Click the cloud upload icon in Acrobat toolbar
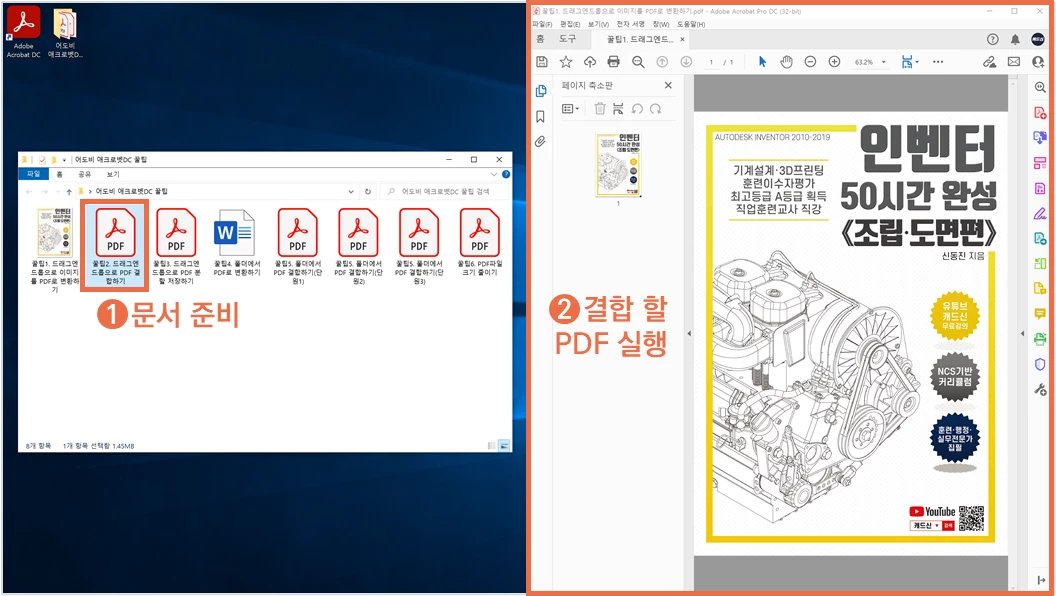 pos(590,62)
